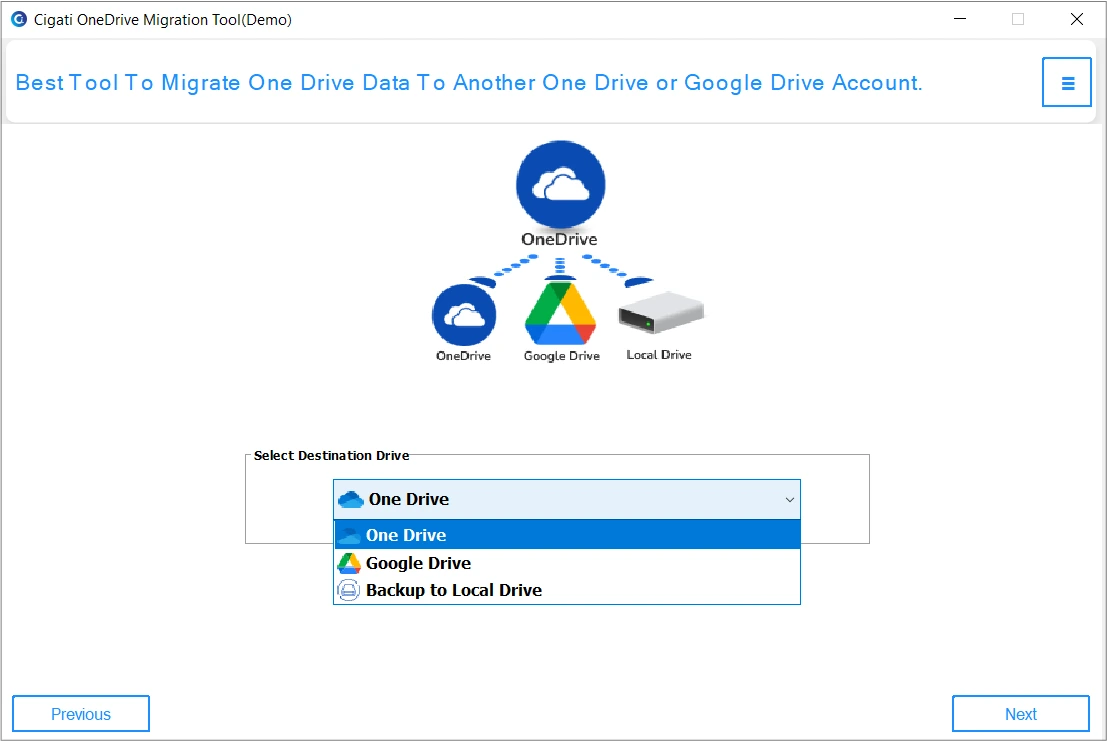
Task: Click the small OneDrive destination icon in diagram
Action: 463,315
